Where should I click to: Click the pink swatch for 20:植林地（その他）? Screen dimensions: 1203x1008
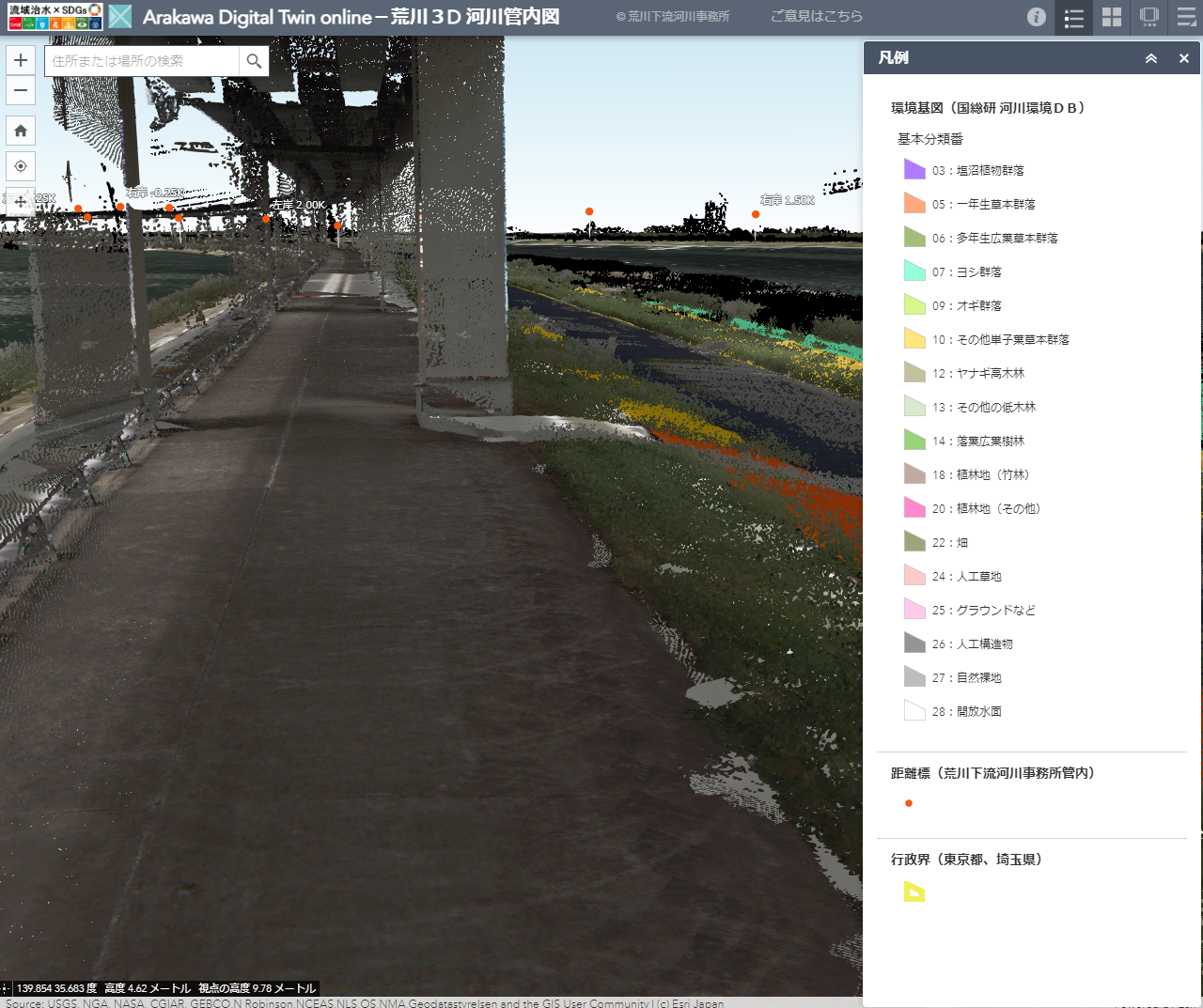pyautogui.click(x=914, y=507)
